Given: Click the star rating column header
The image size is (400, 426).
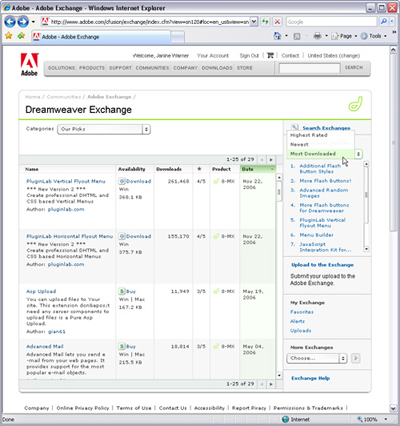Looking at the screenshot, I should click(x=199, y=169).
